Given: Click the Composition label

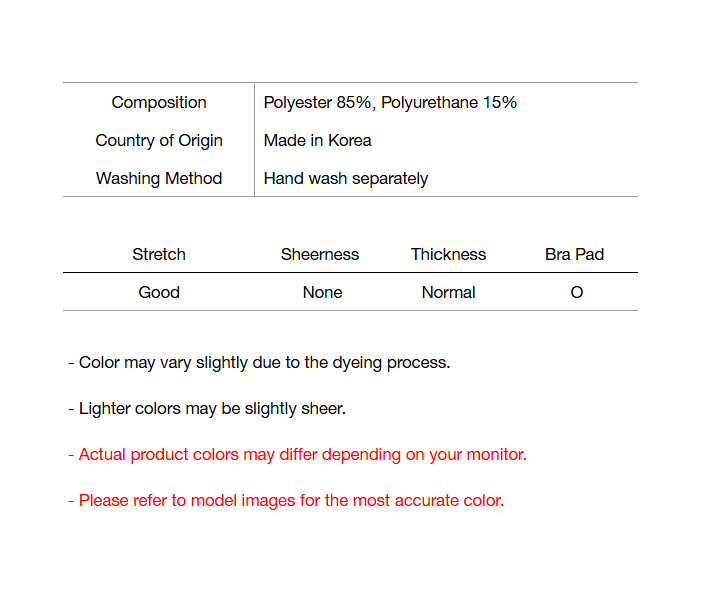Looking at the screenshot, I should 159,102.
